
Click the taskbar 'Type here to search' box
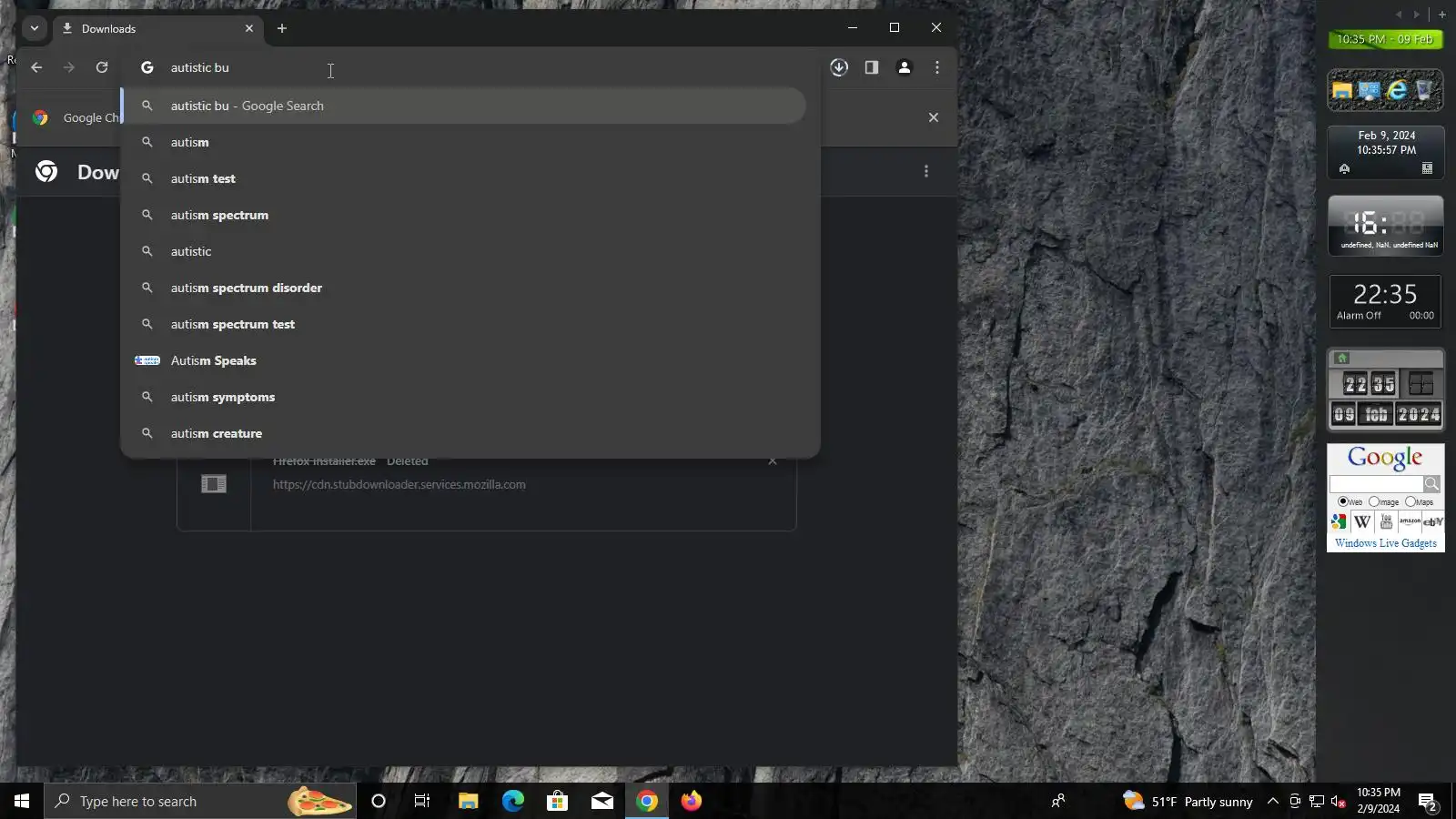pos(200,801)
